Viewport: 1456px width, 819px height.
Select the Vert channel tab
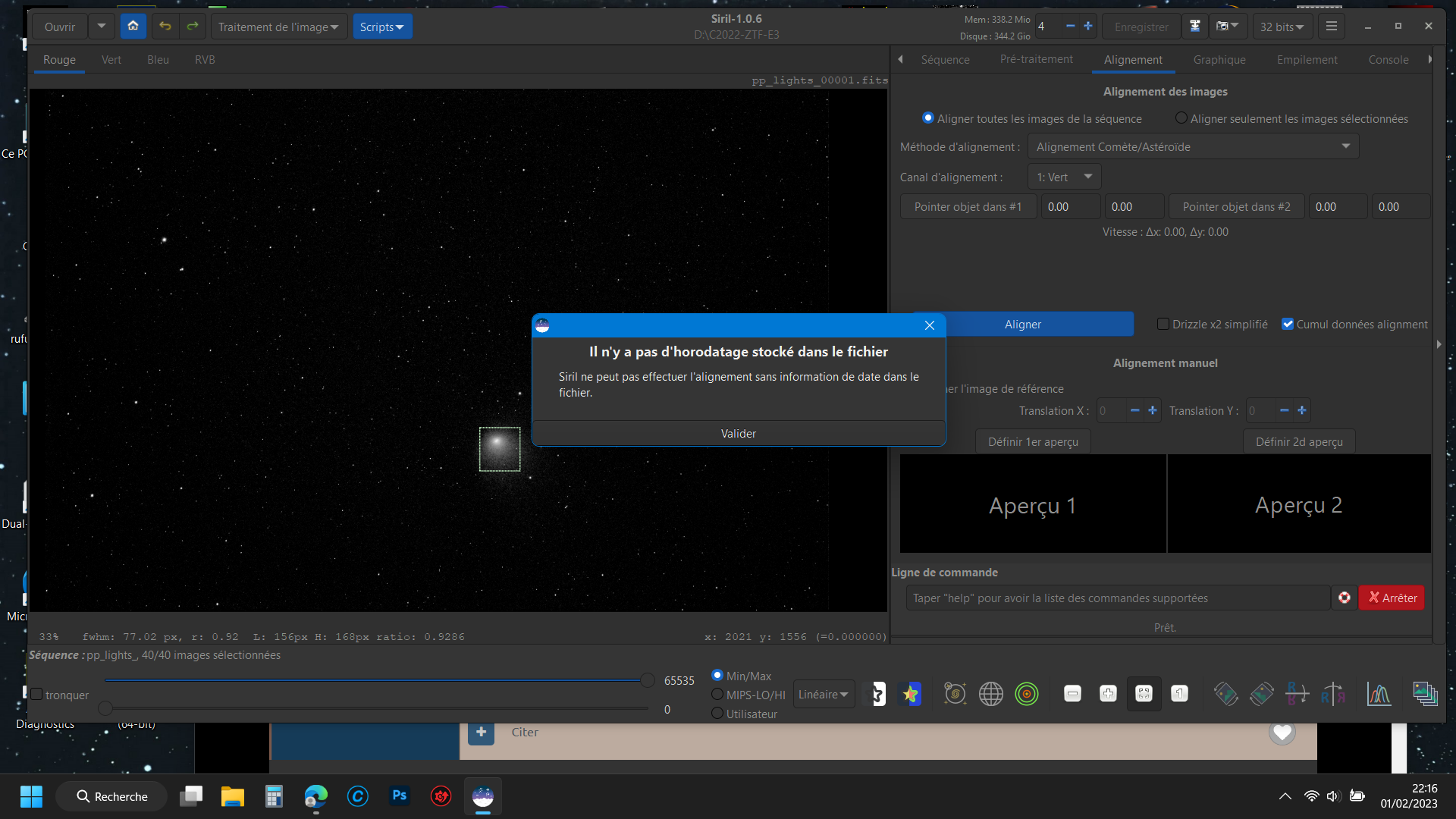[x=111, y=60]
